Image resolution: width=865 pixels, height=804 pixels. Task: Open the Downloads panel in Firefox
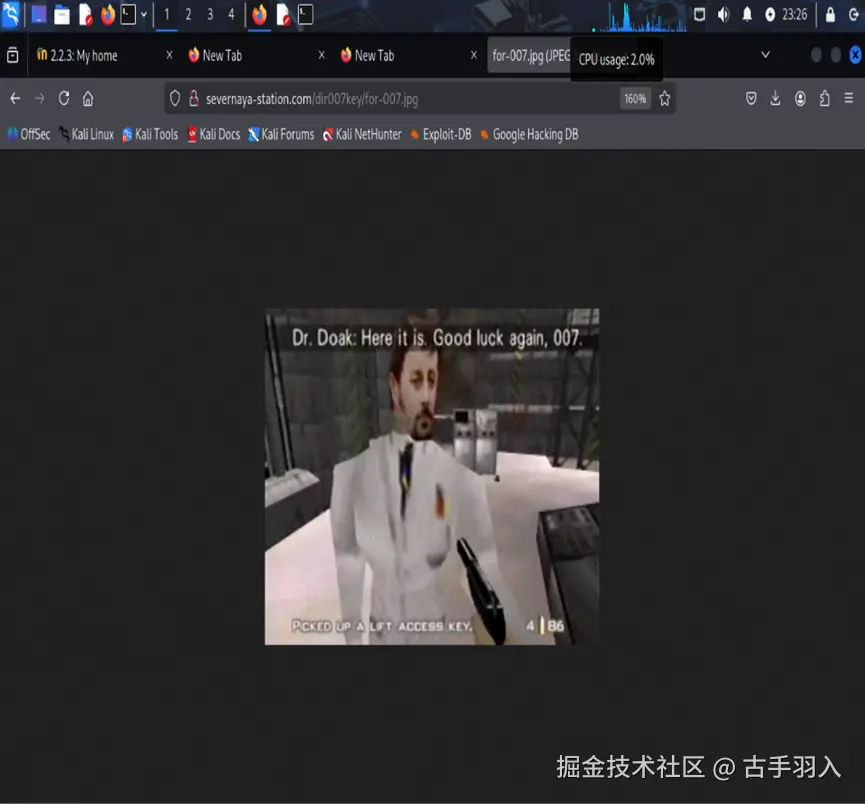click(x=775, y=97)
